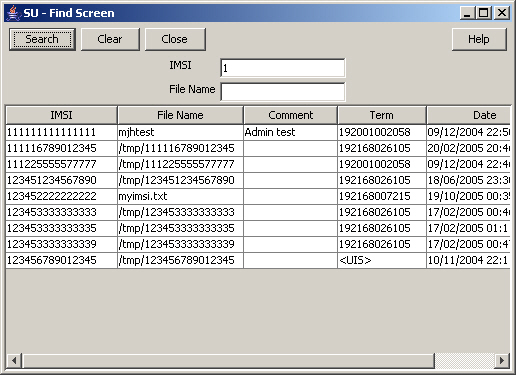Click file name /tmp/111225555577777
Screen dimensions: 516x375
pyautogui.click(x=180, y=164)
